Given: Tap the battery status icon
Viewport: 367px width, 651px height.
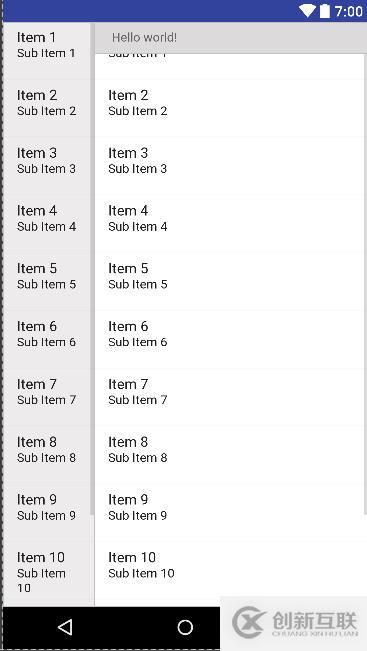Looking at the screenshot, I should [325, 11].
